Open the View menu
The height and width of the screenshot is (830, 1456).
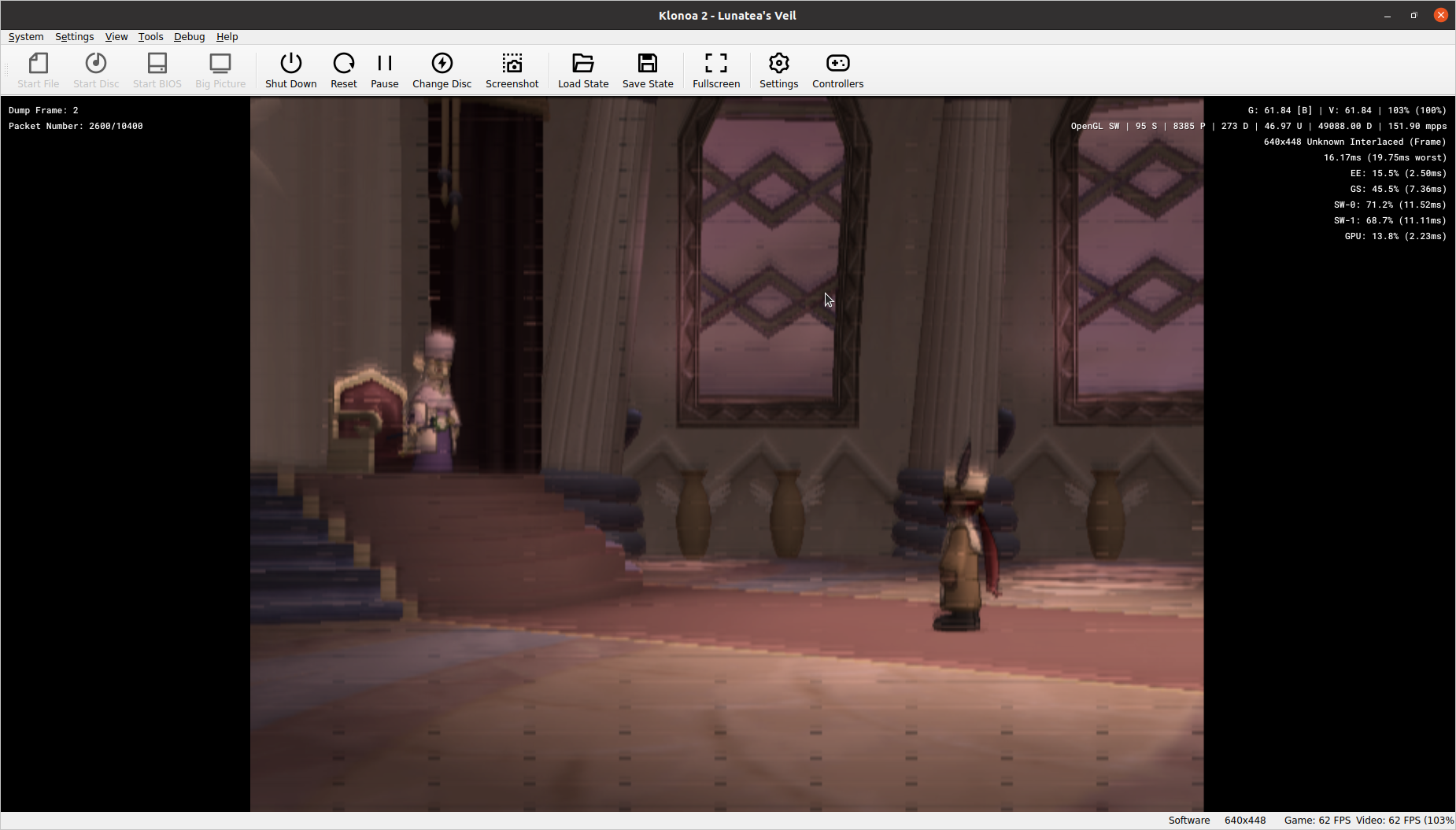coord(116,37)
